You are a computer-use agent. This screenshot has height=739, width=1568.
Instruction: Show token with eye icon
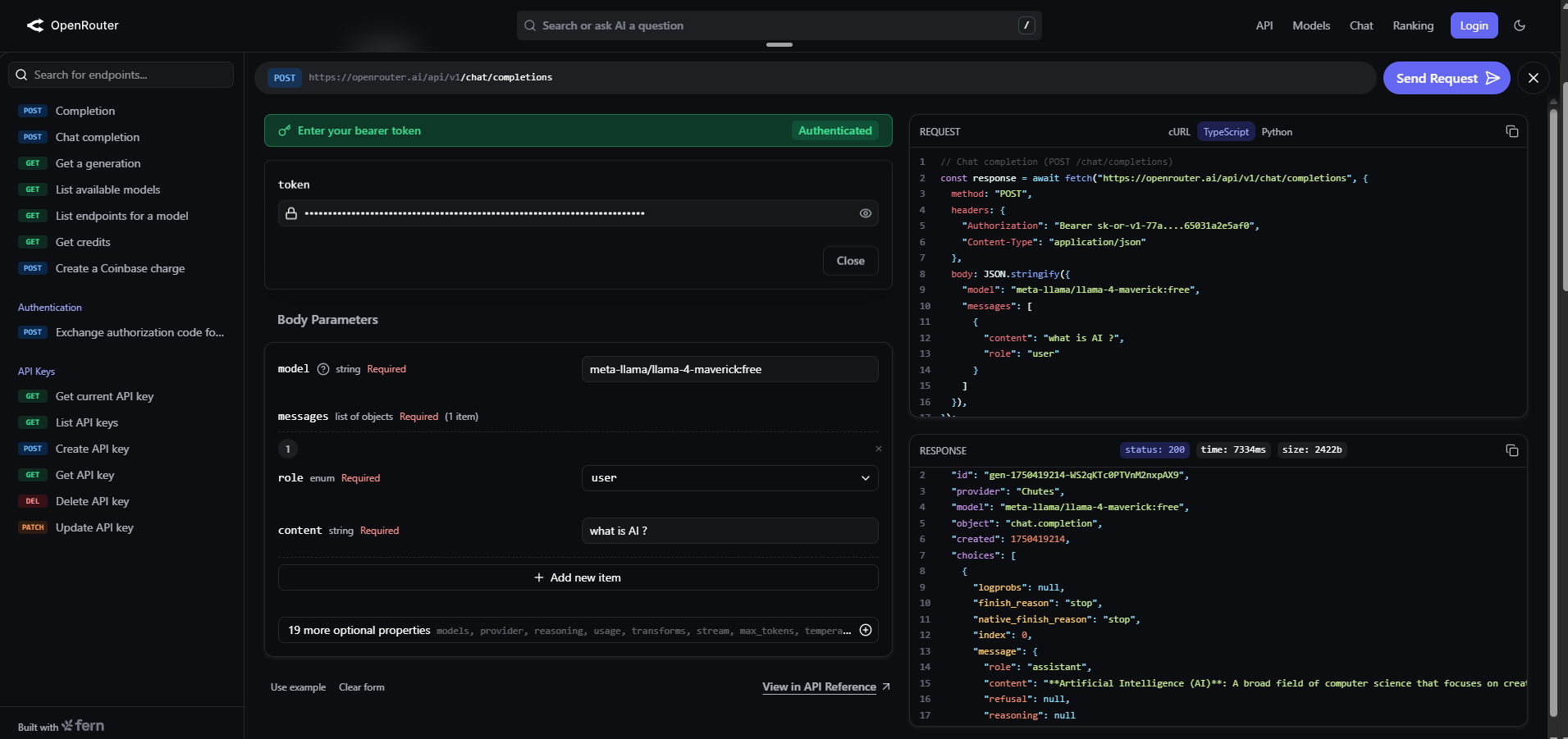865,213
